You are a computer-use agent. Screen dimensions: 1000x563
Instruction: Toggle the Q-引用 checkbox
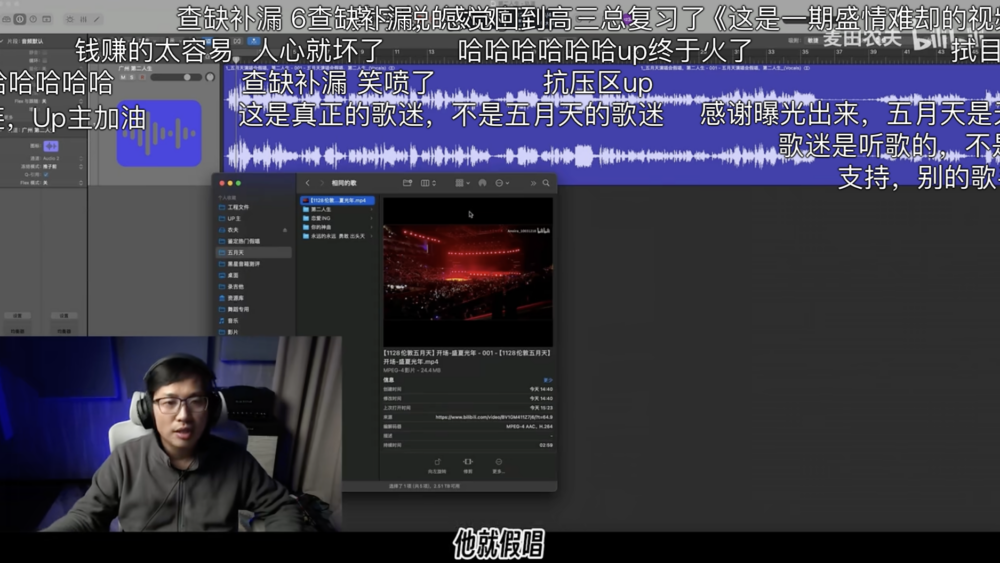coord(45,174)
